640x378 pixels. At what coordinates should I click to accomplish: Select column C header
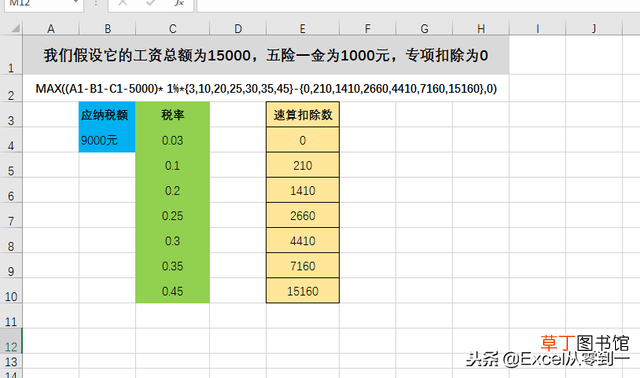pos(173,29)
